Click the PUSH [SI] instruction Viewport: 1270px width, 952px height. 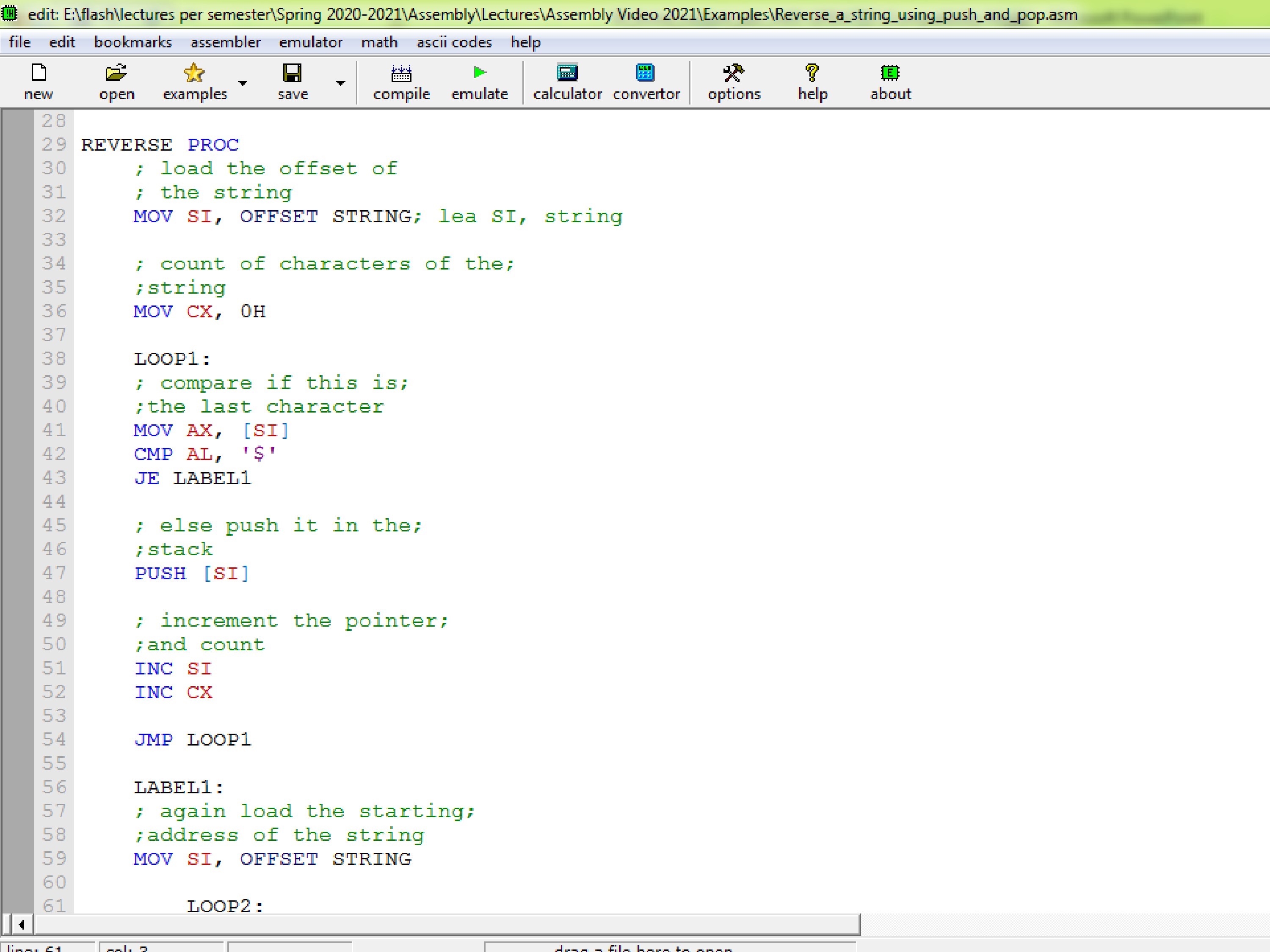click(x=192, y=573)
